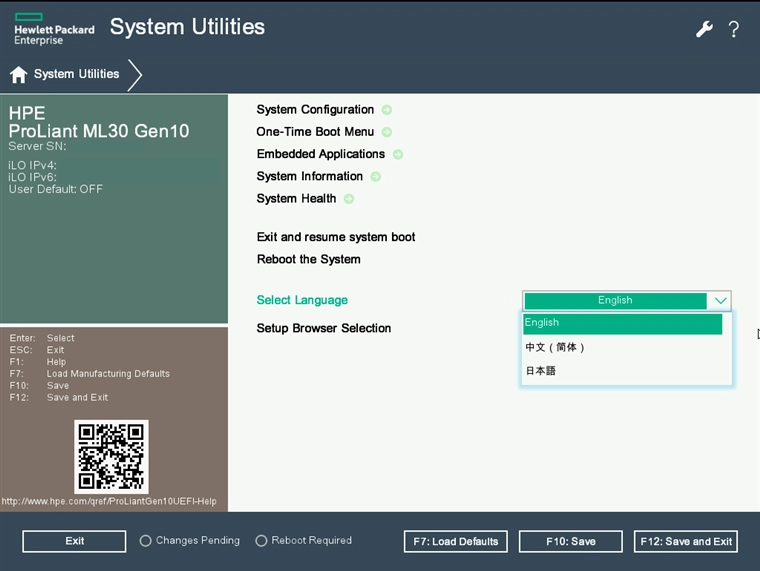Screen dimensions: 760x571
Task: Choose English from the language list
Action: point(622,323)
